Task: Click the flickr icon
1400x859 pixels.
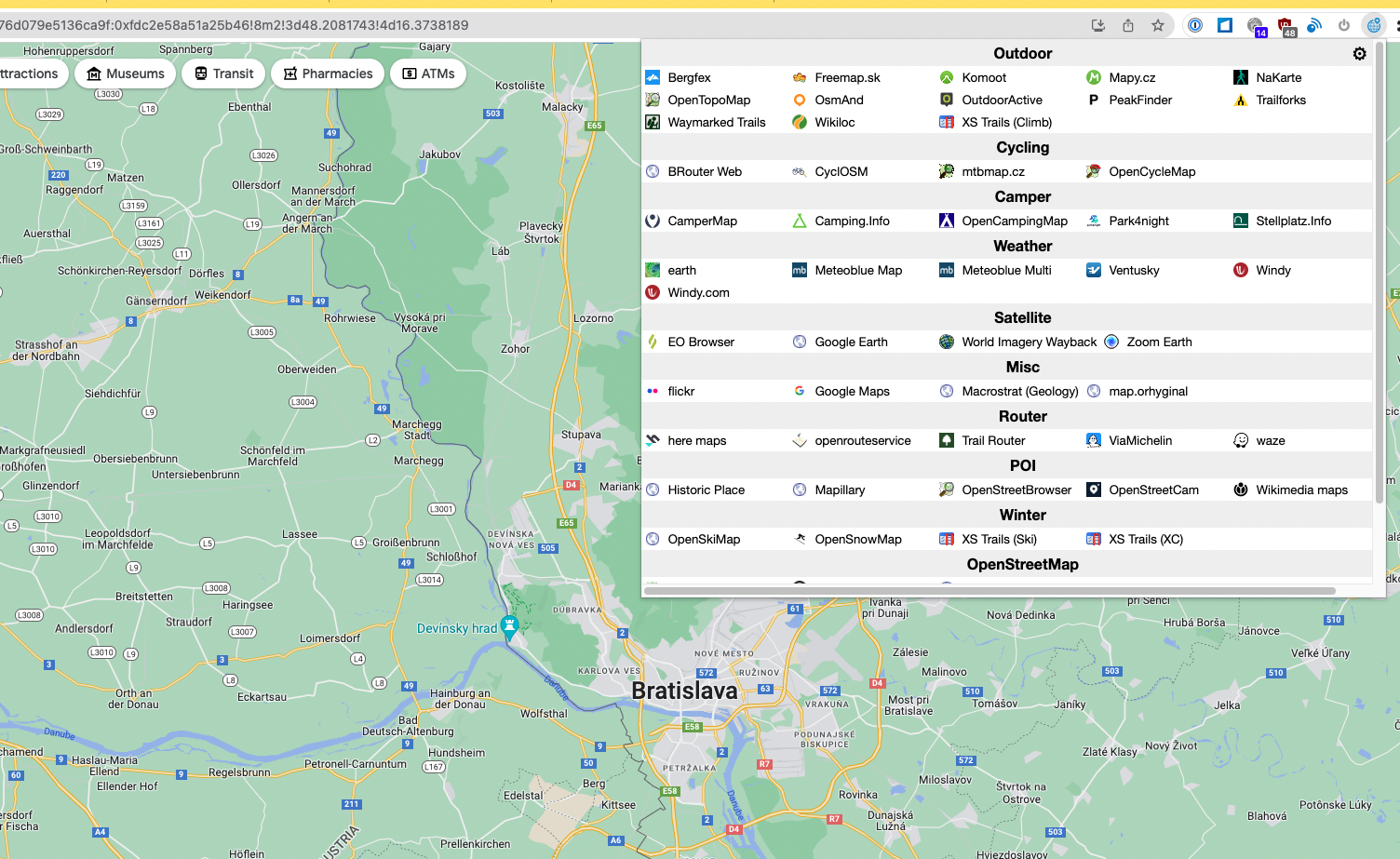Action: (653, 391)
